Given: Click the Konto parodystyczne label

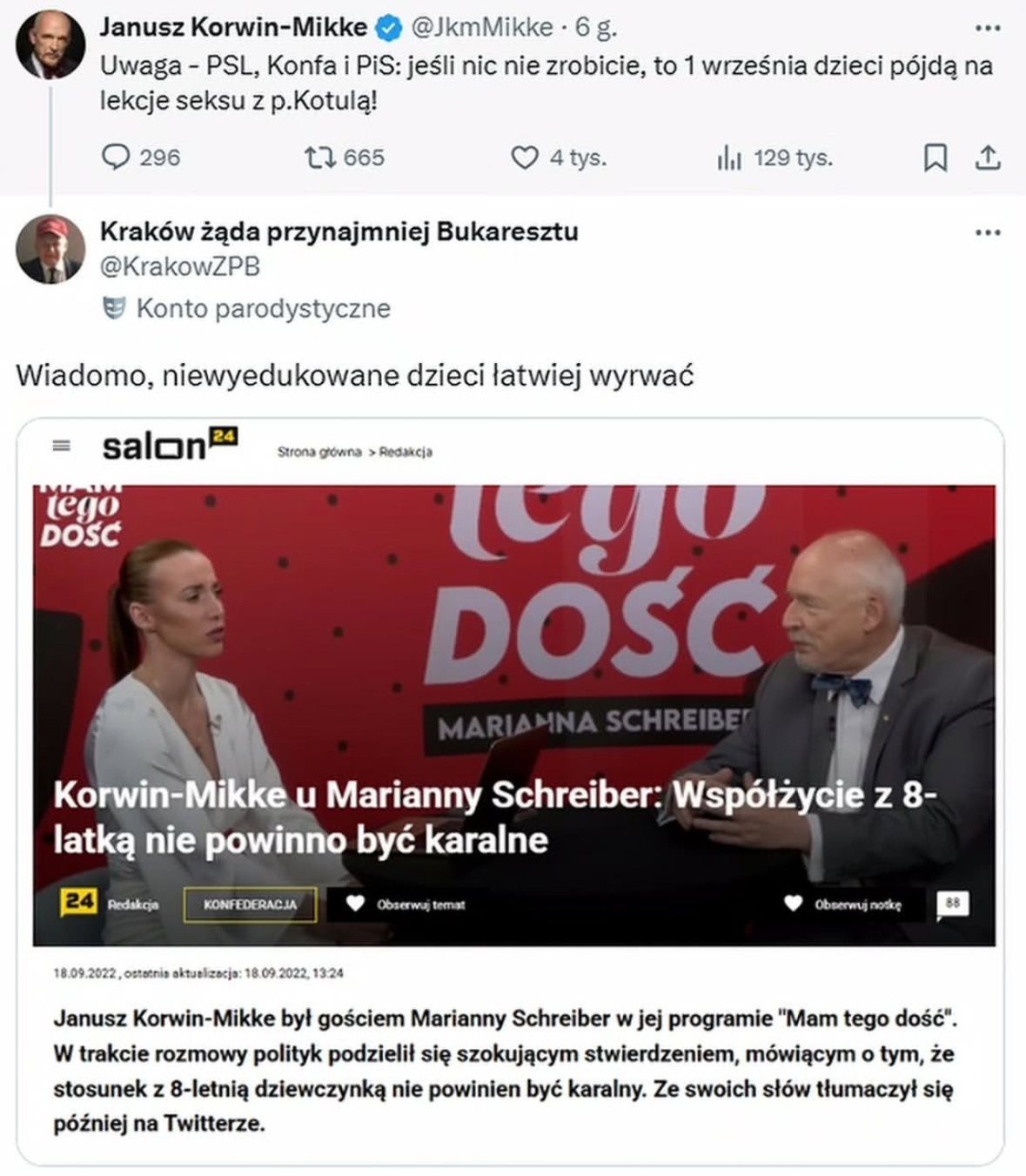Looking at the screenshot, I should click(263, 308).
